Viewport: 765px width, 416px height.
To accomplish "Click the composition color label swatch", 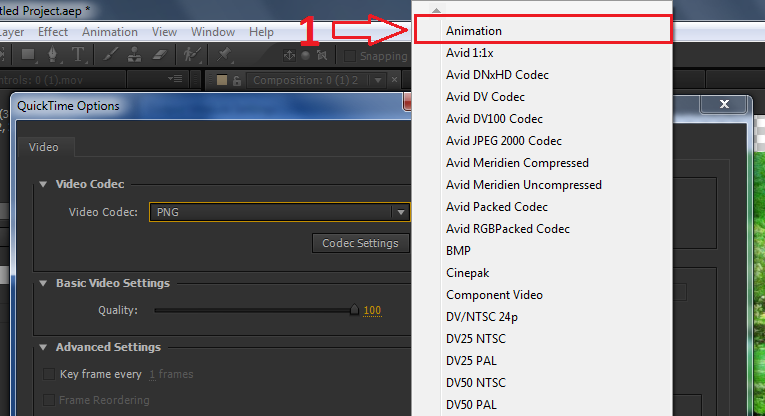I will pyautogui.click(x=222, y=80).
